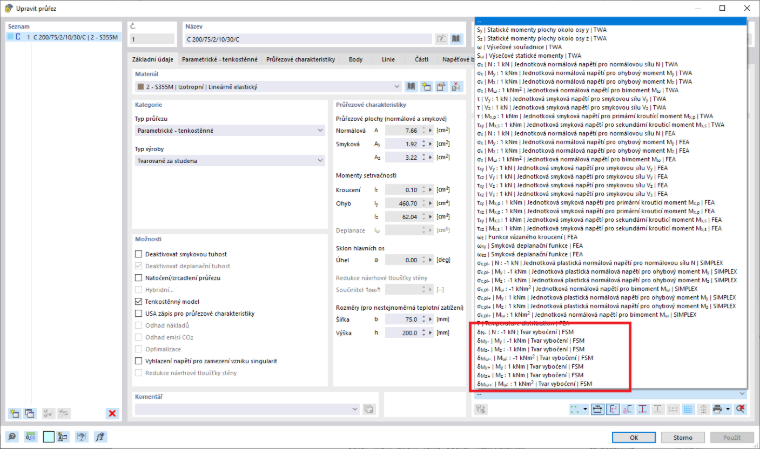
Task: Switch to Parametrické - tenkostěnné tab
Action: (x=220, y=59)
